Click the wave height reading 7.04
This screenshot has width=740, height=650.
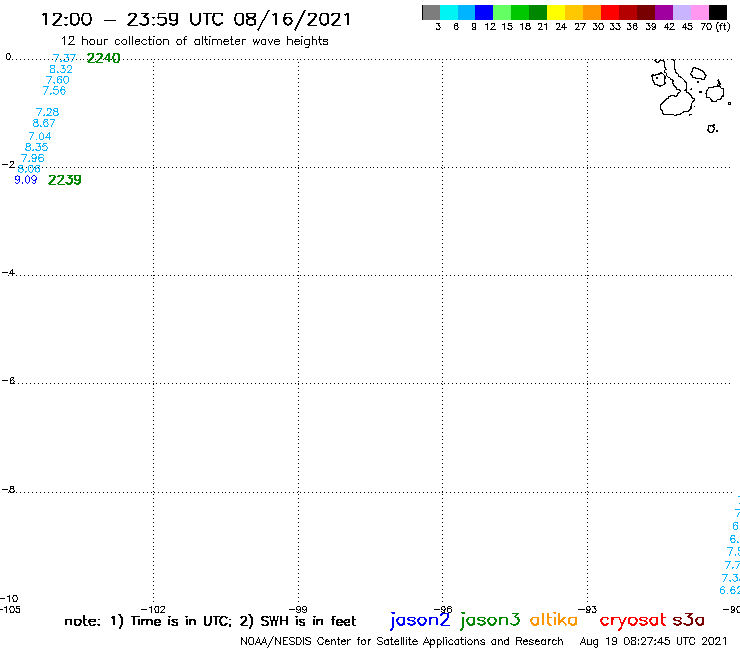click(40, 136)
